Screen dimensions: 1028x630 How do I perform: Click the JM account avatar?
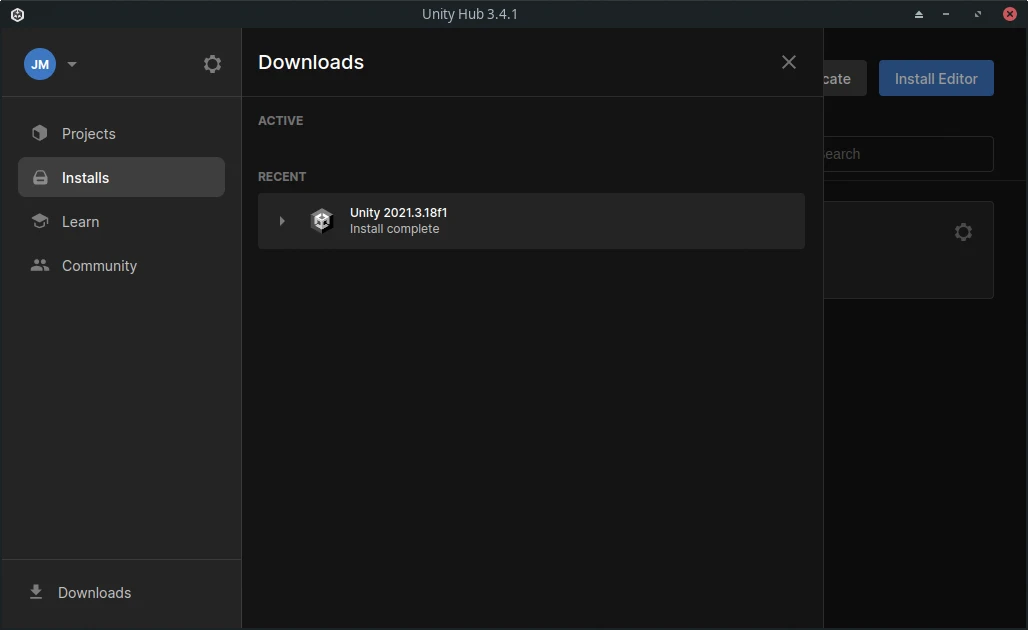[40, 64]
